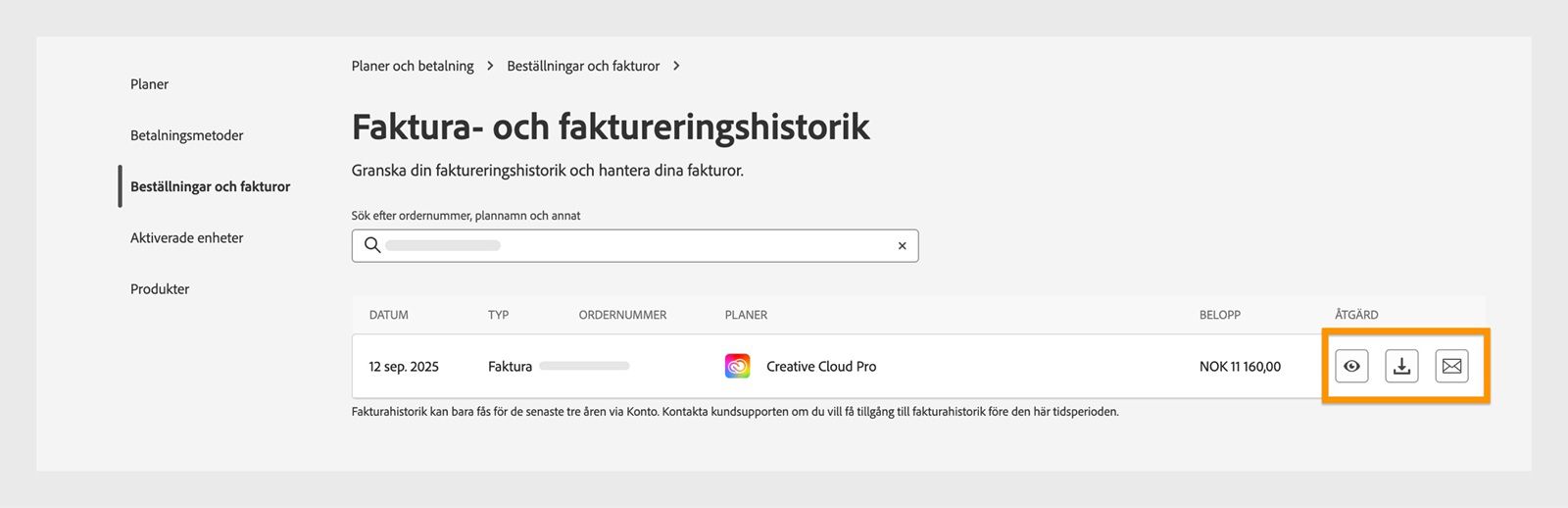Image resolution: width=1568 pixels, height=508 pixels.
Task: Click Beställningar och fakturor breadcrumb link
Action: [583, 66]
